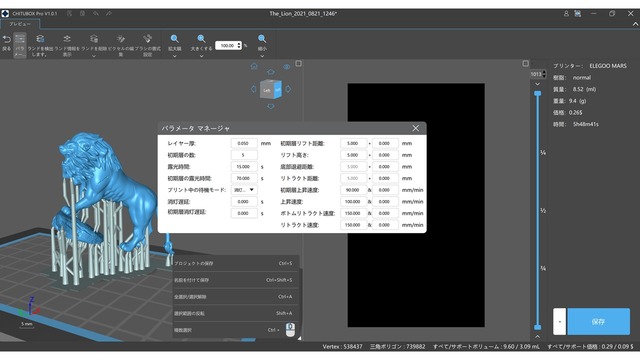640x360 pixels.
Task: Click the Left face of the view cube
Action: (x=267, y=90)
